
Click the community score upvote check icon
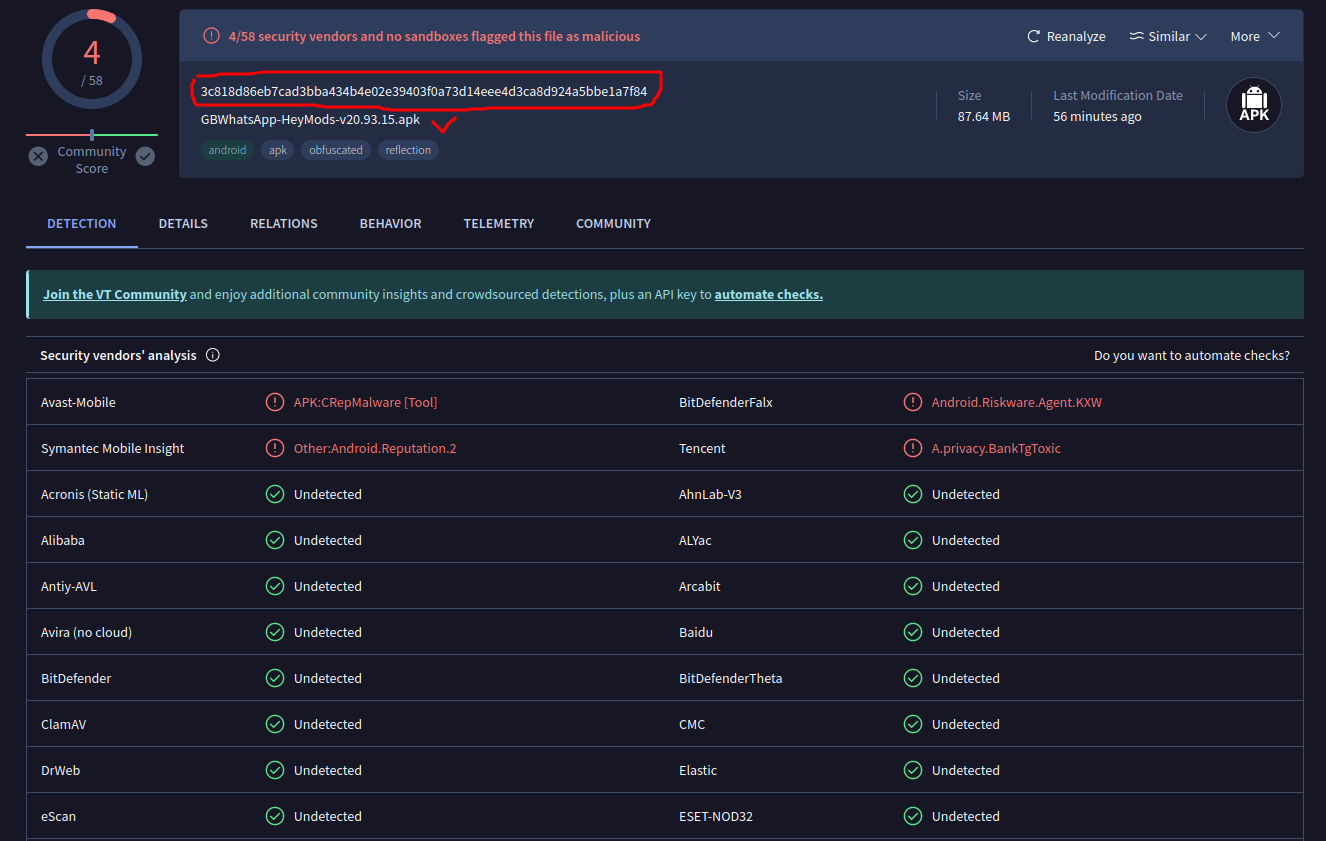[145, 156]
